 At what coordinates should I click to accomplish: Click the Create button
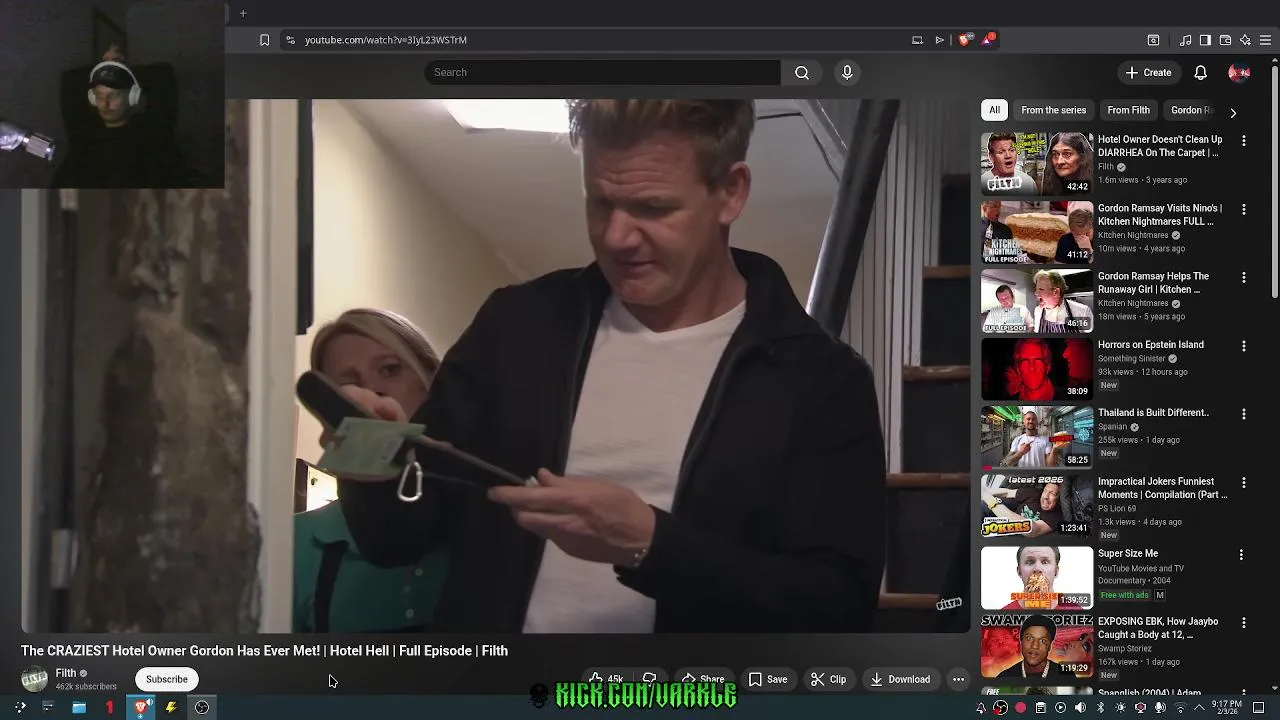(x=1148, y=72)
